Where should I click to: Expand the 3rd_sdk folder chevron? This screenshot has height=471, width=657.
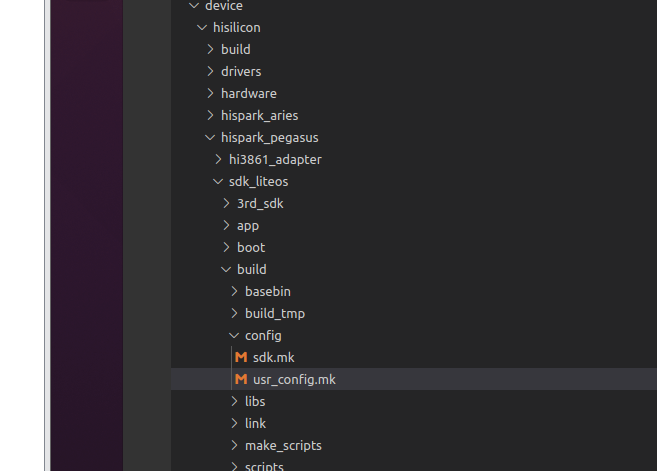coord(226,204)
